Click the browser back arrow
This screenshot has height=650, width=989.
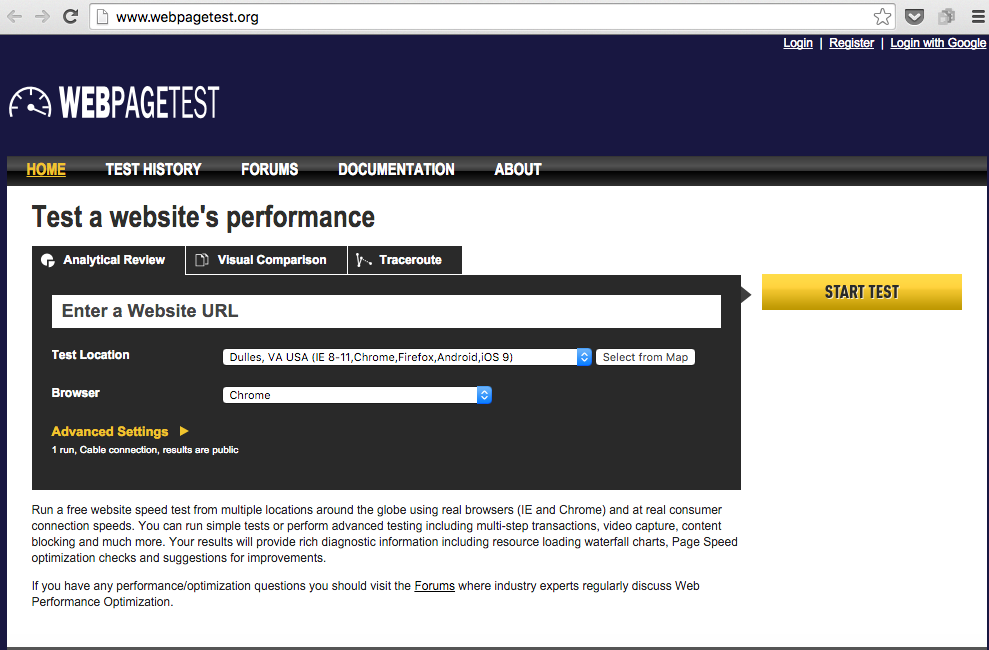click(x=15, y=16)
